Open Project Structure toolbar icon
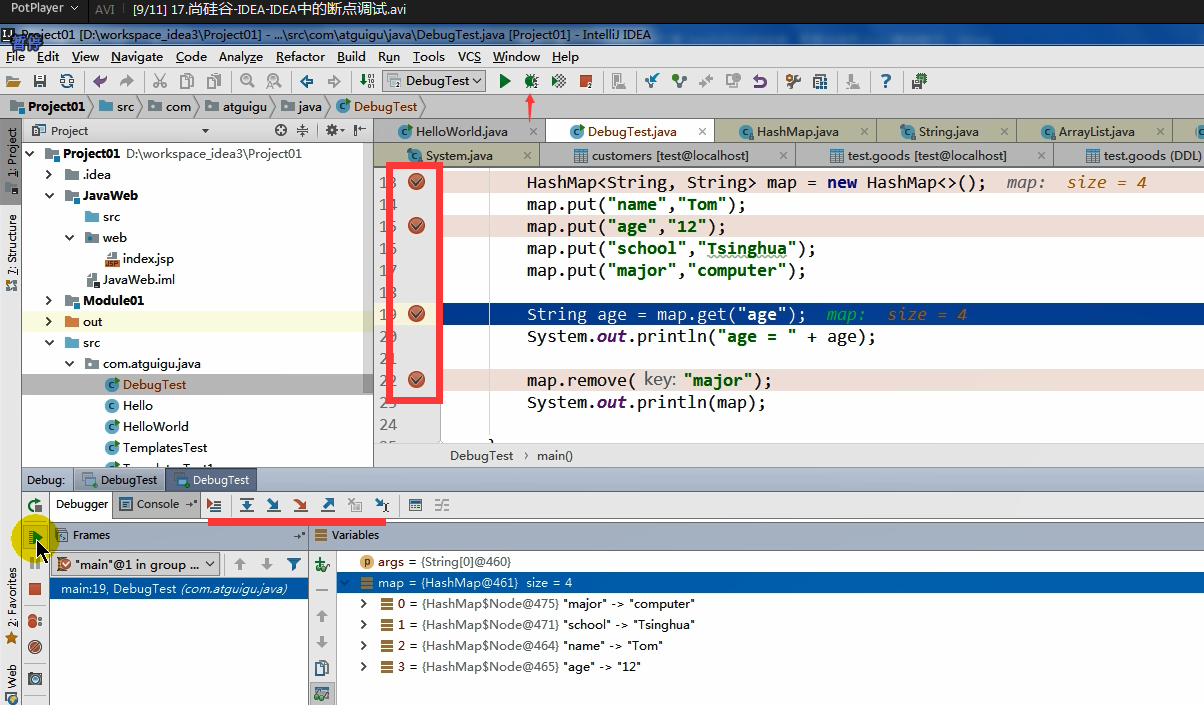Screen dimensions: 1204x705 pos(820,81)
